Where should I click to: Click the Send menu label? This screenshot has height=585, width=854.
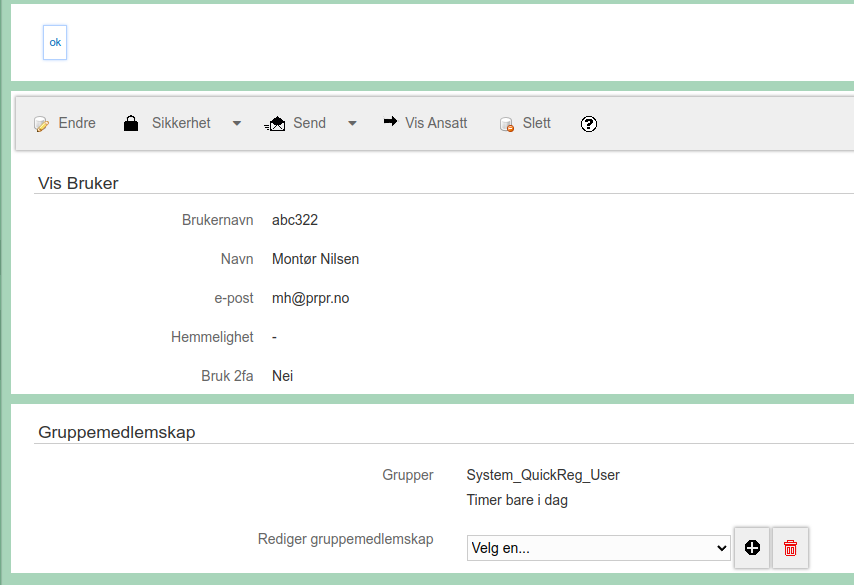pos(309,123)
